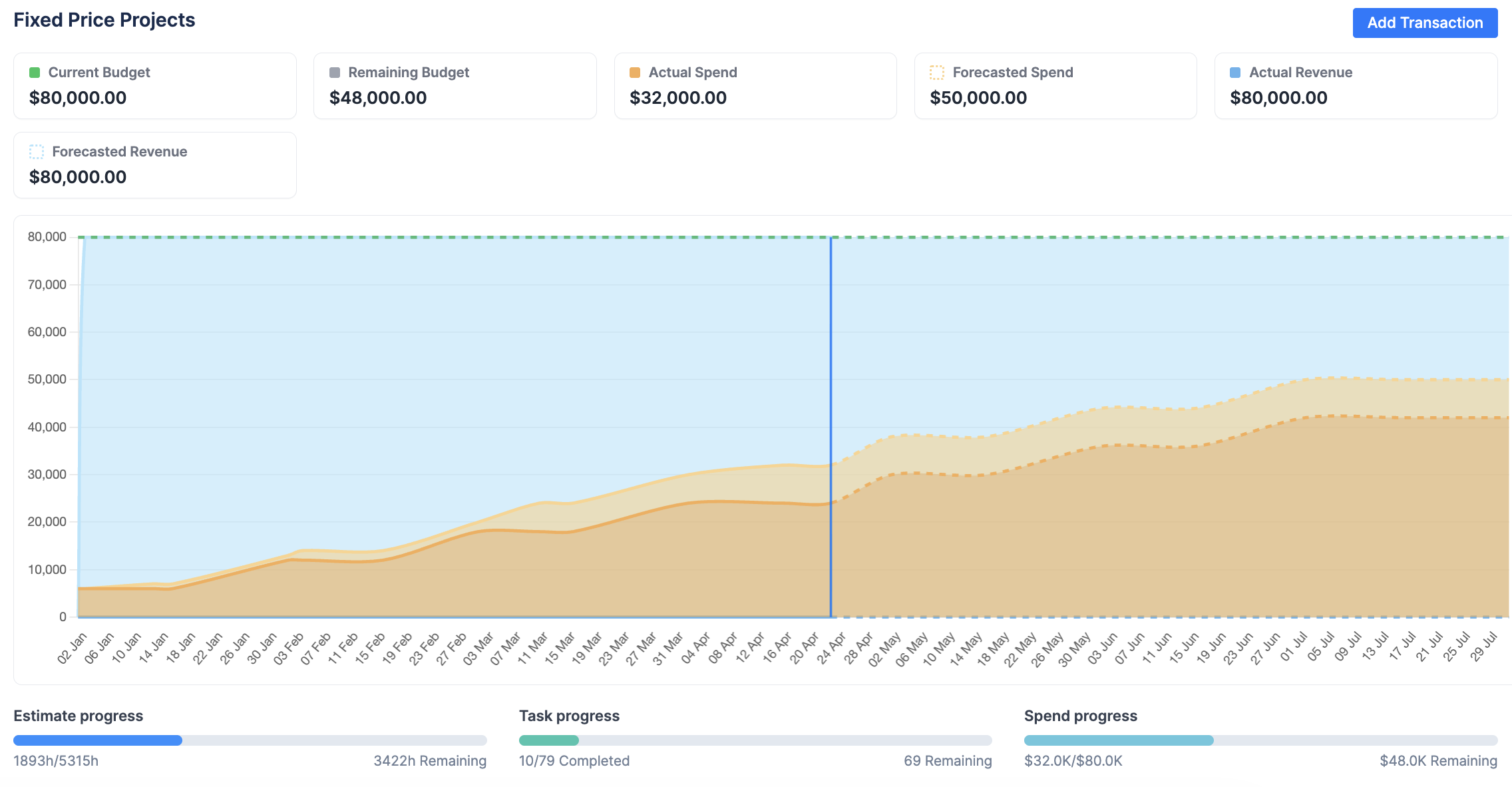Click the green Task progress bar
This screenshot has width=1512, height=787.
click(x=549, y=740)
